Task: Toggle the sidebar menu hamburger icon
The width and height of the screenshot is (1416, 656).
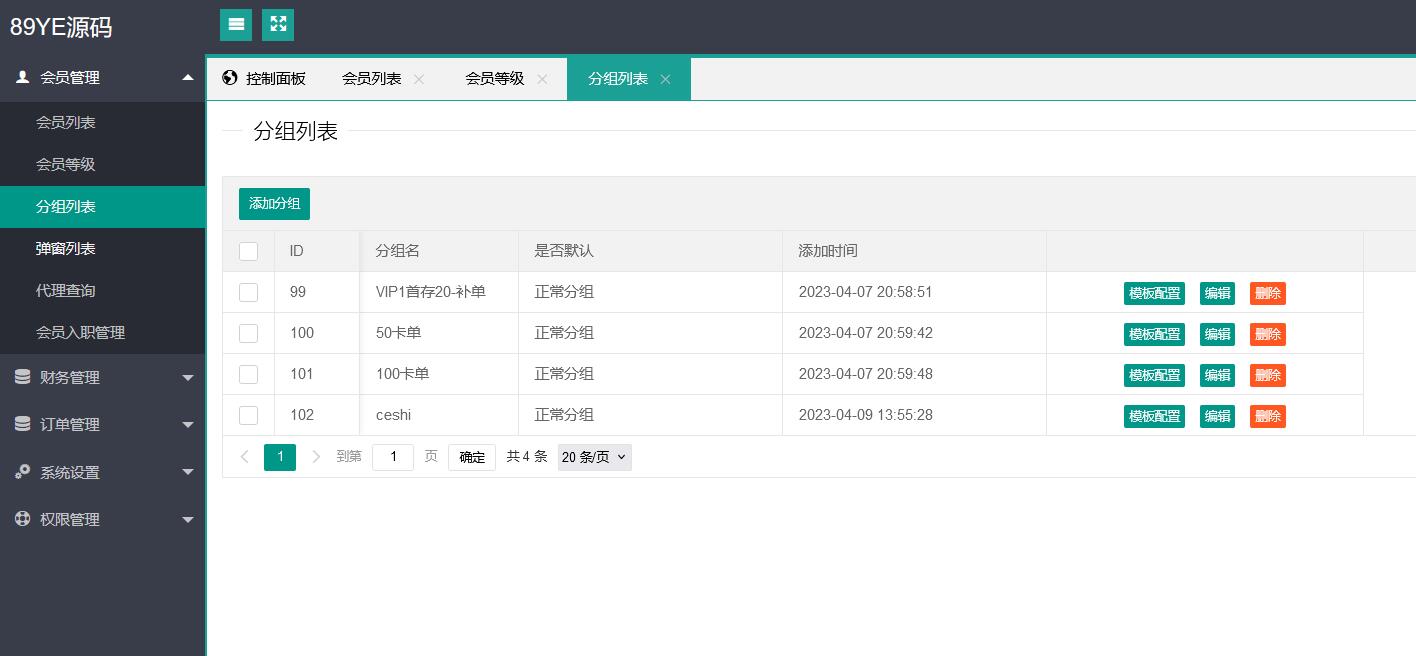Action: click(236, 25)
